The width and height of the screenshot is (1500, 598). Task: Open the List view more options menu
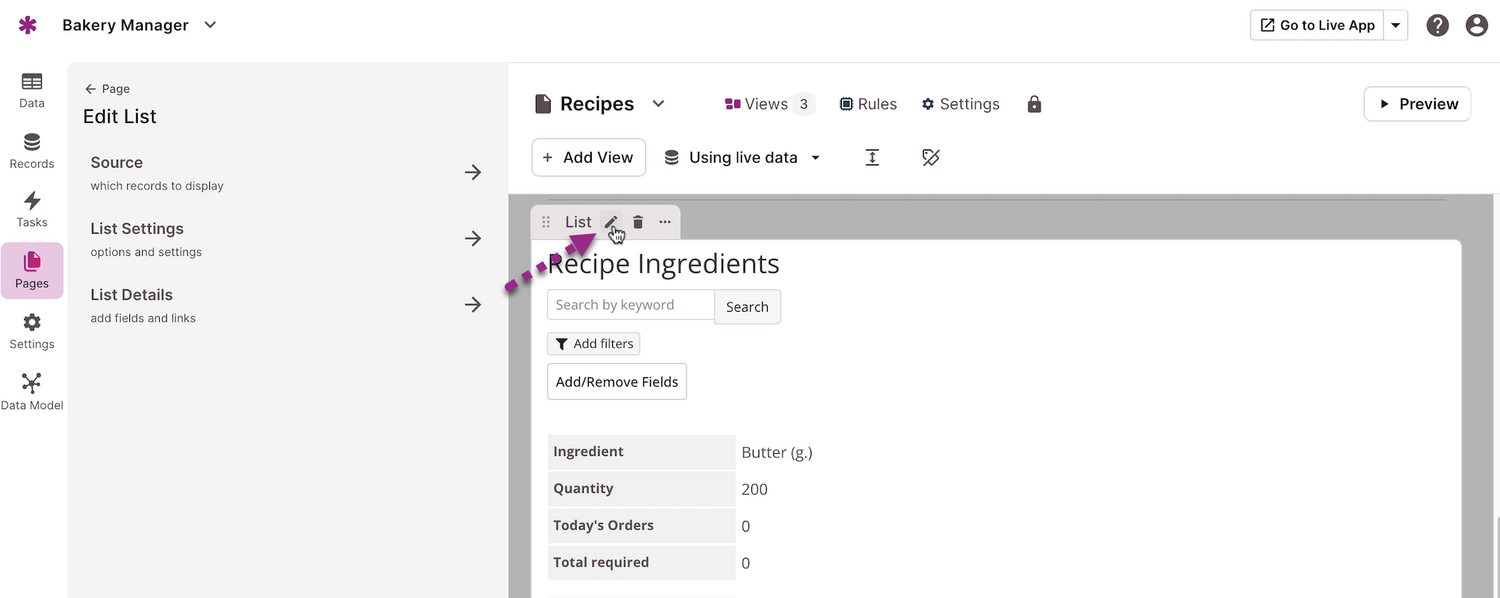pyautogui.click(x=665, y=222)
